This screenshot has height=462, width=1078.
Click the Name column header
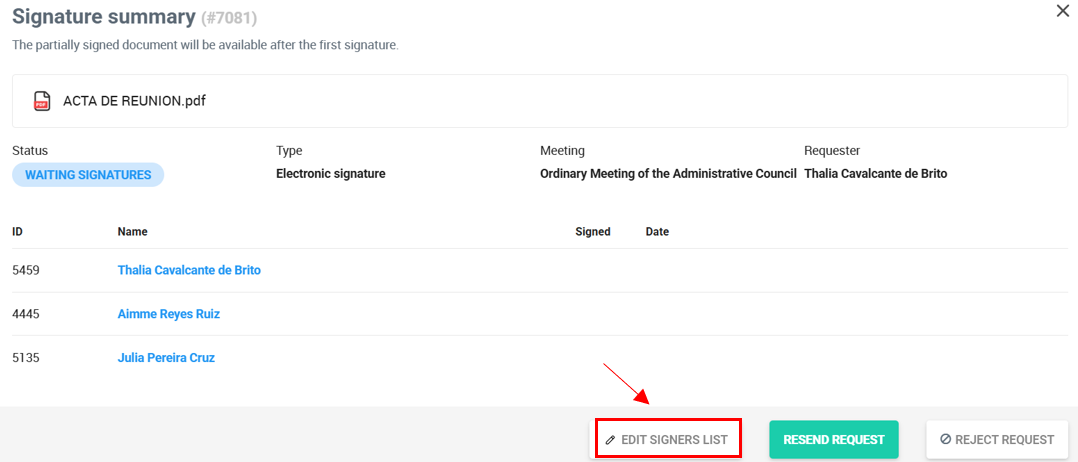click(x=133, y=232)
